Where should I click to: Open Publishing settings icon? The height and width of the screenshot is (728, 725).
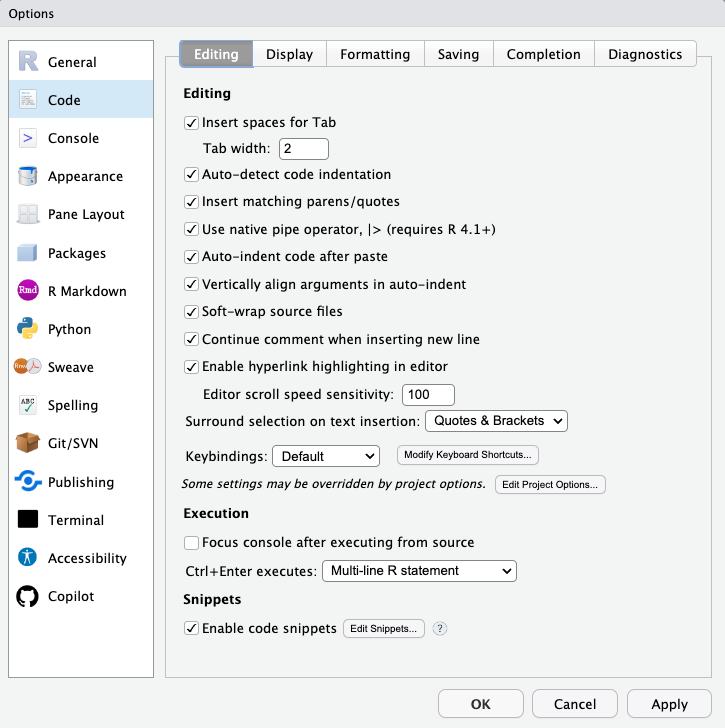(x=28, y=482)
